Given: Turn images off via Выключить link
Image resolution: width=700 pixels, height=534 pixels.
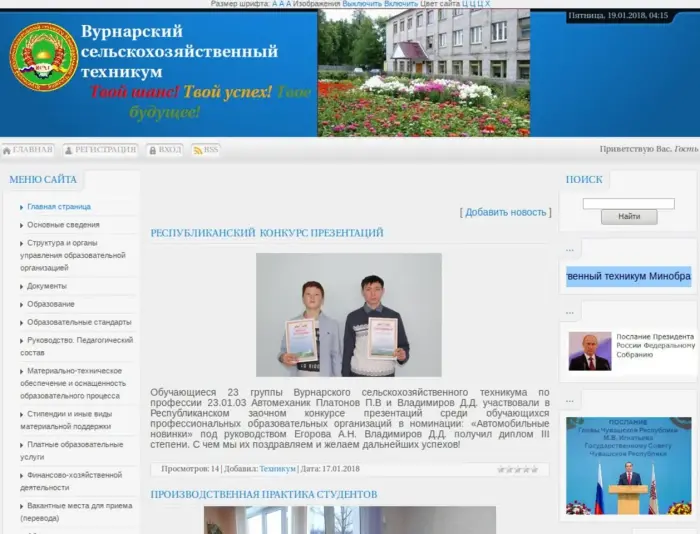Looking at the screenshot, I should click(361, 4).
